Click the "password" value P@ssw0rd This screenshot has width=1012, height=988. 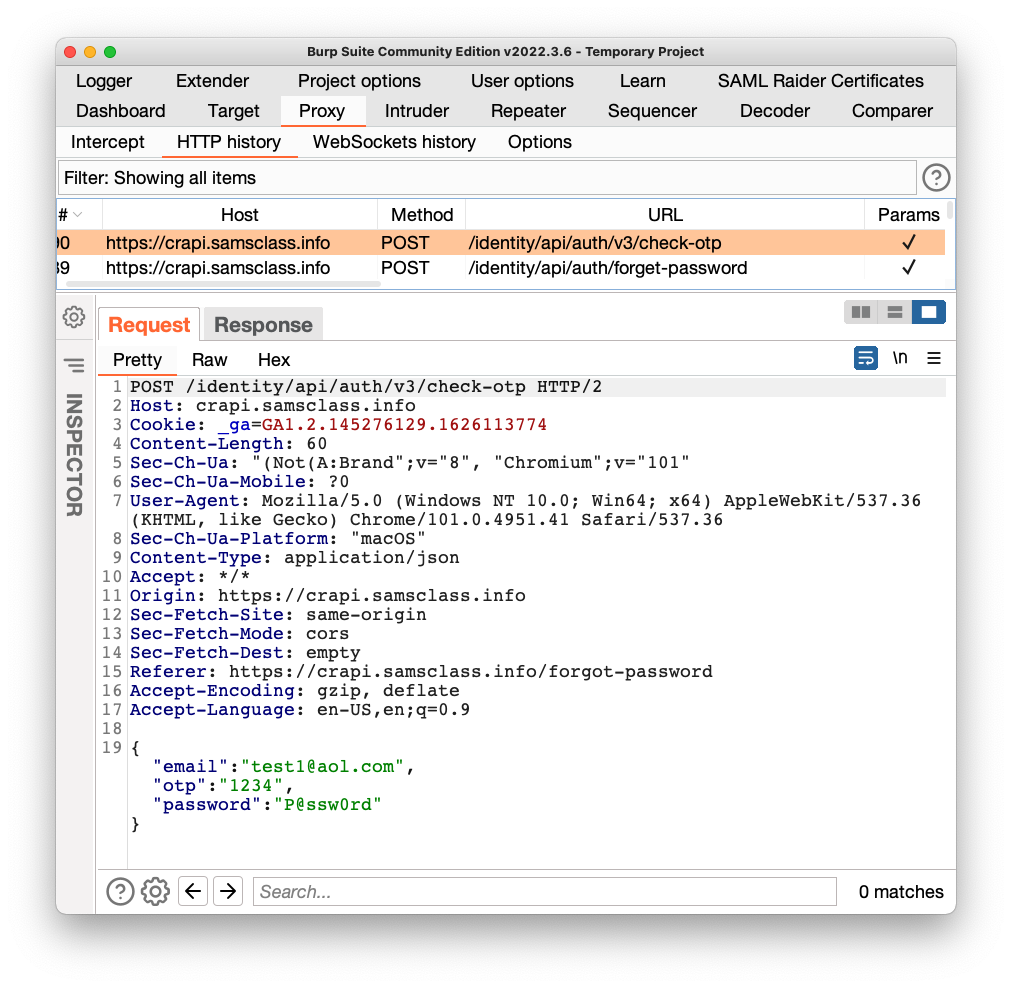[328, 805]
